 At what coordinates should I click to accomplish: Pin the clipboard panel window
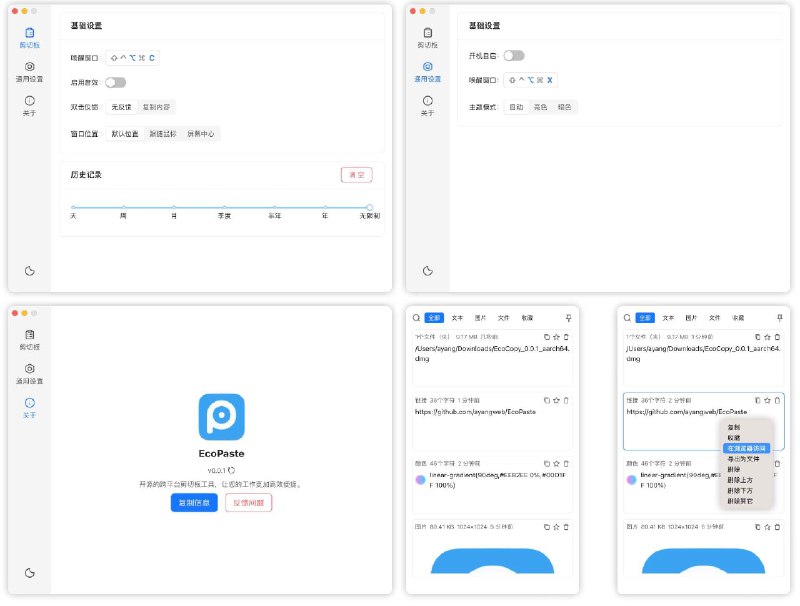point(569,318)
